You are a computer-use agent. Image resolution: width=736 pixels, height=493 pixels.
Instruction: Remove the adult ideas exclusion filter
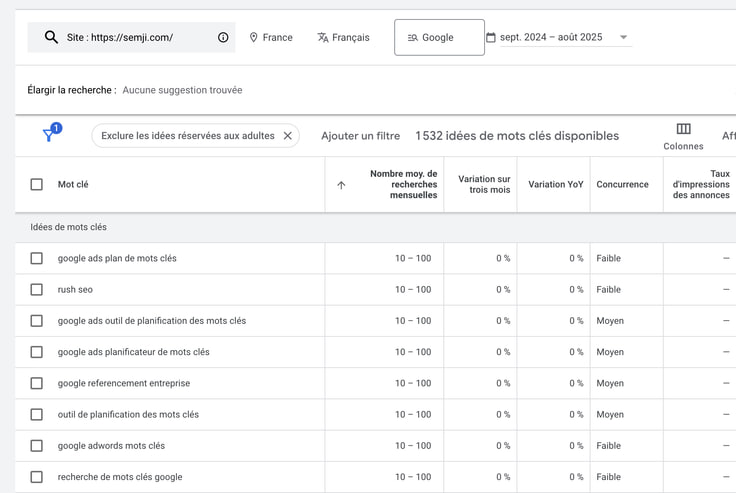click(288, 136)
